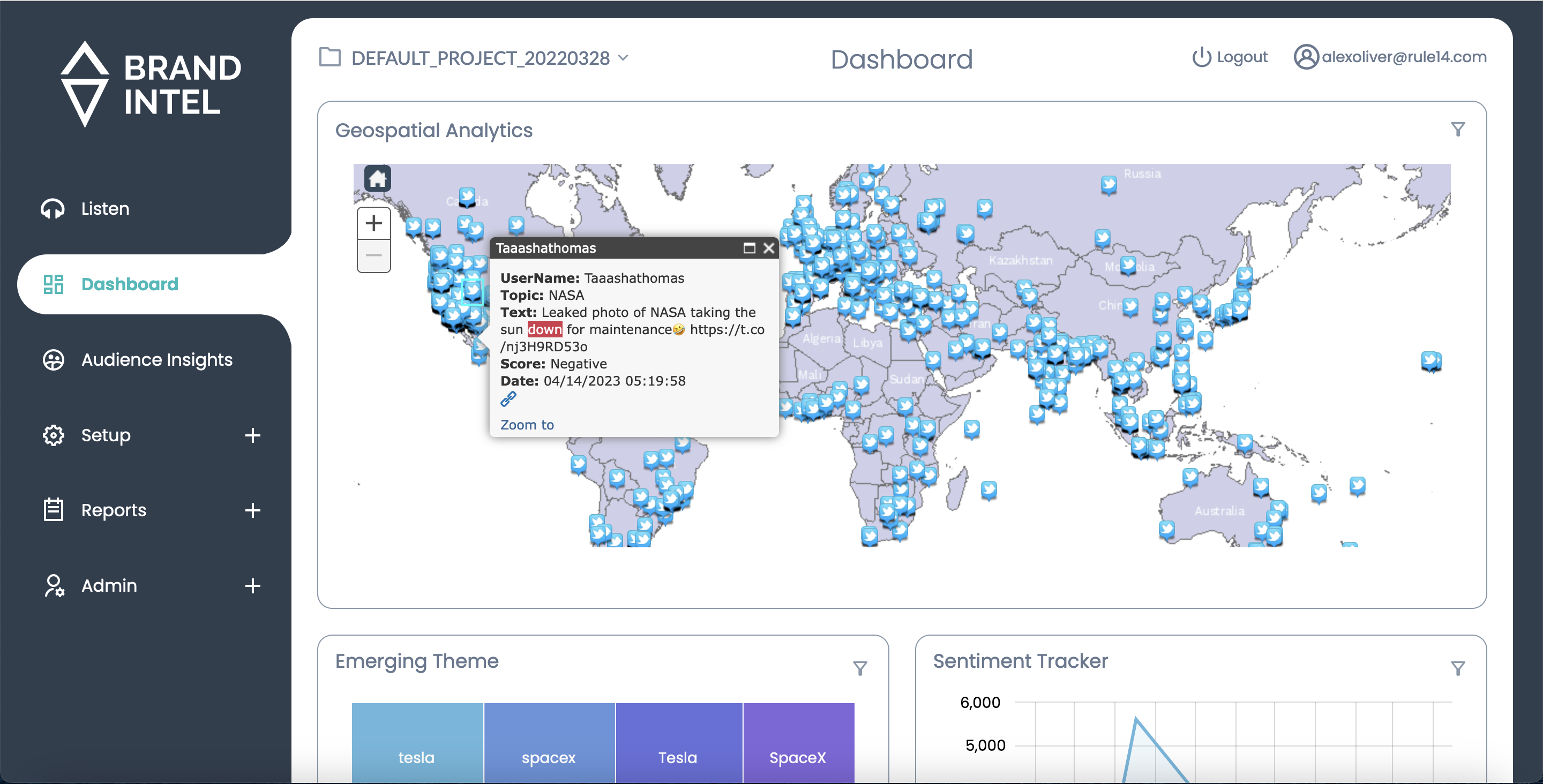Open the Admin menu item

[x=109, y=585]
